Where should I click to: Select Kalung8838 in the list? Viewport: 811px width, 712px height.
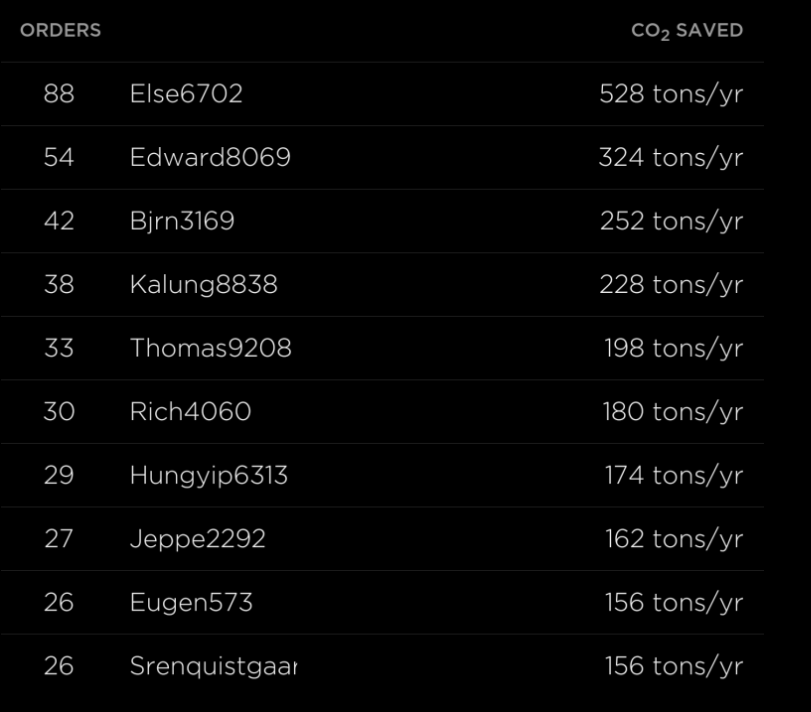(203, 285)
